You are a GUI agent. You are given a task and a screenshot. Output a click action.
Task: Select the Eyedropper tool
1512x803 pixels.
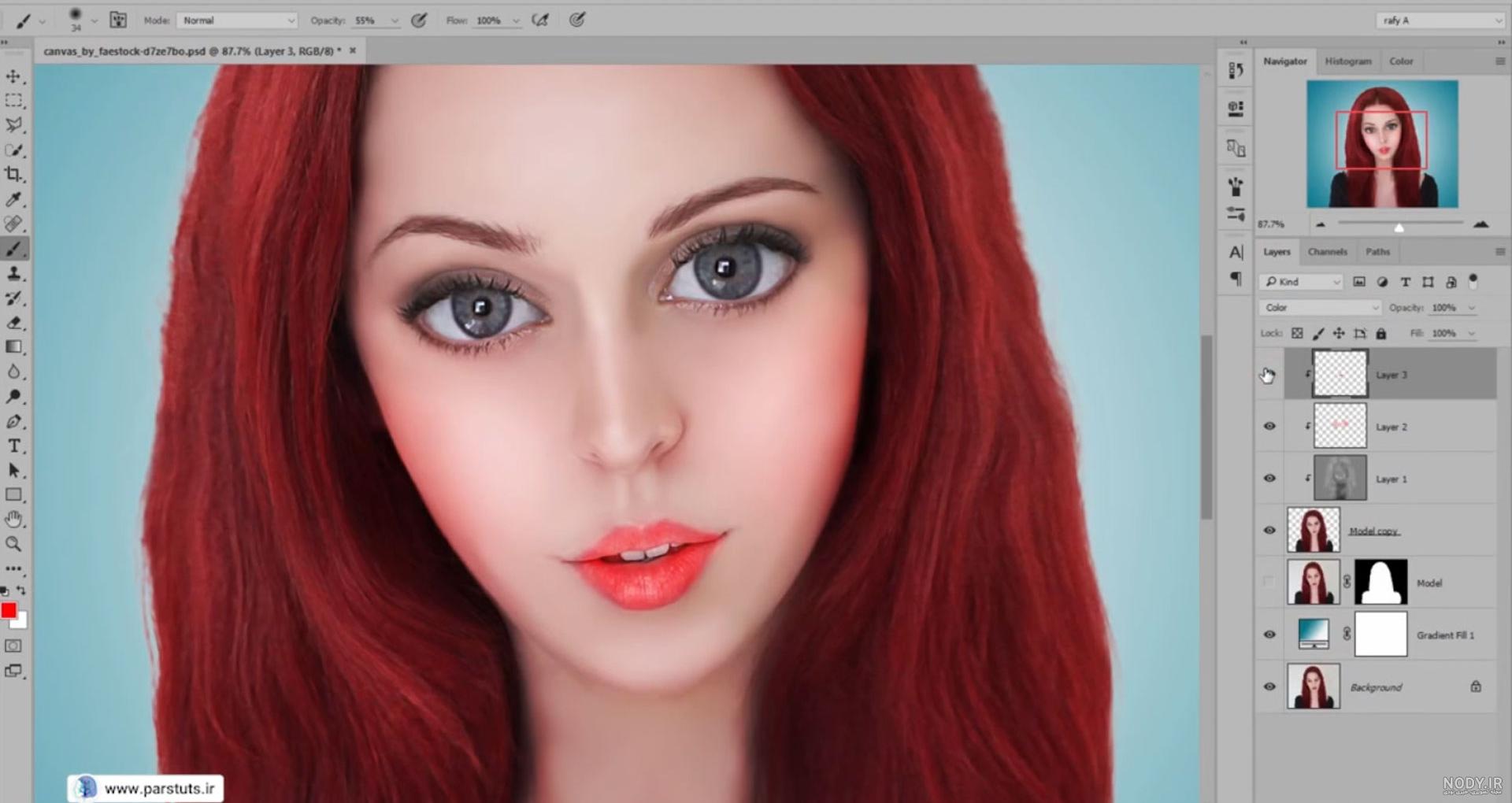tap(13, 199)
